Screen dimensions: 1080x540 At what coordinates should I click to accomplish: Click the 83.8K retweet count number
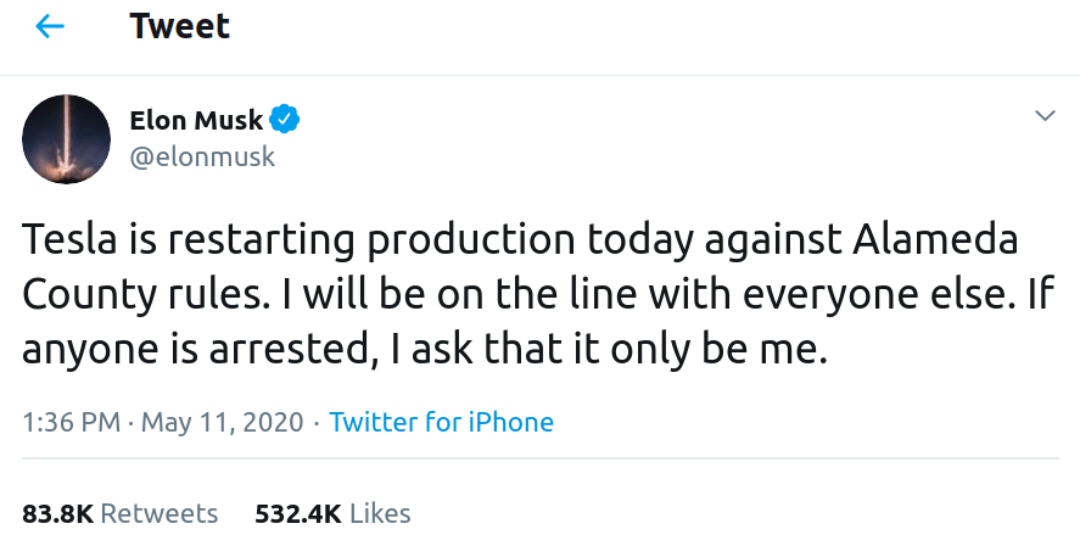[x=57, y=514]
